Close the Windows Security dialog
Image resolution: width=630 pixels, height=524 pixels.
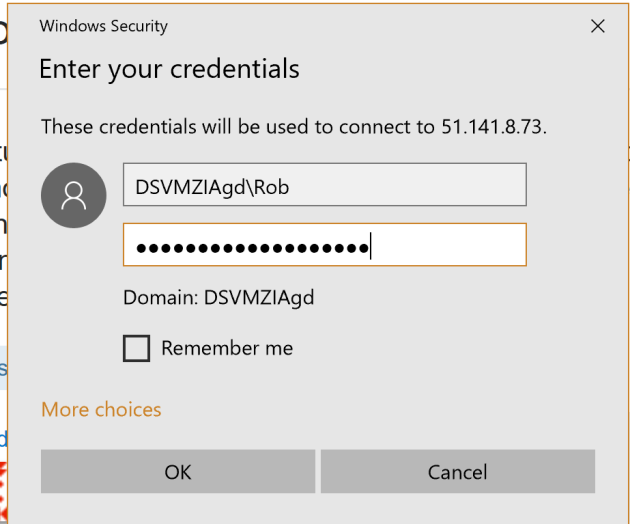tap(598, 26)
